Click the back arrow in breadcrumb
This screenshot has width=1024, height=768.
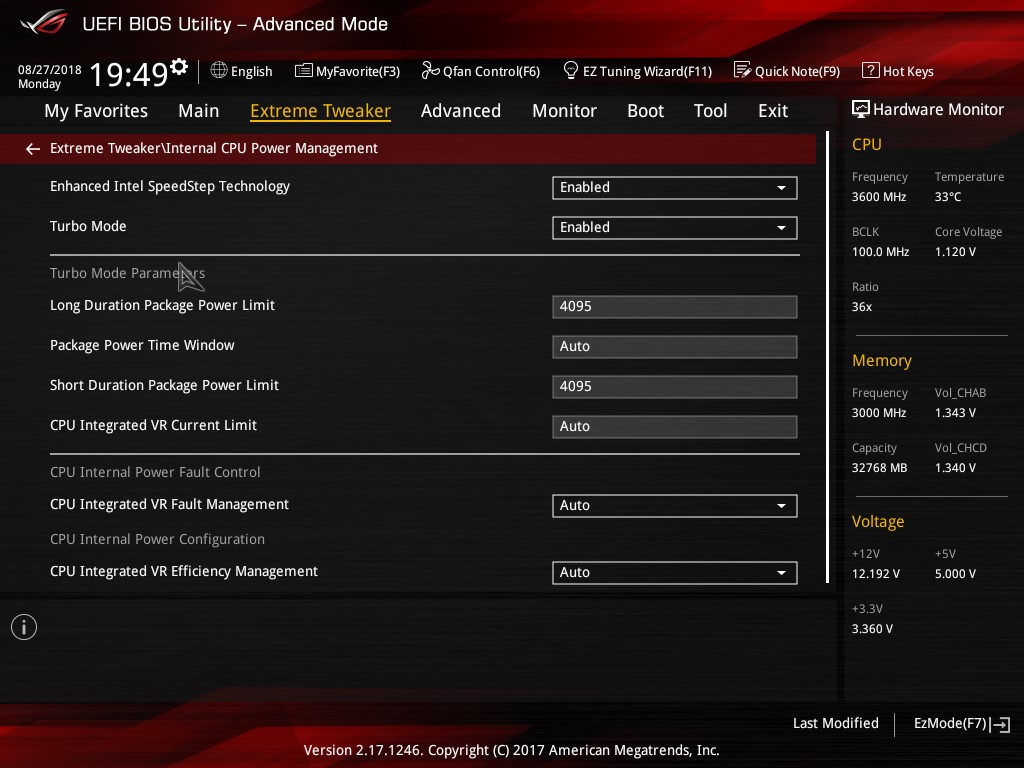coord(33,149)
